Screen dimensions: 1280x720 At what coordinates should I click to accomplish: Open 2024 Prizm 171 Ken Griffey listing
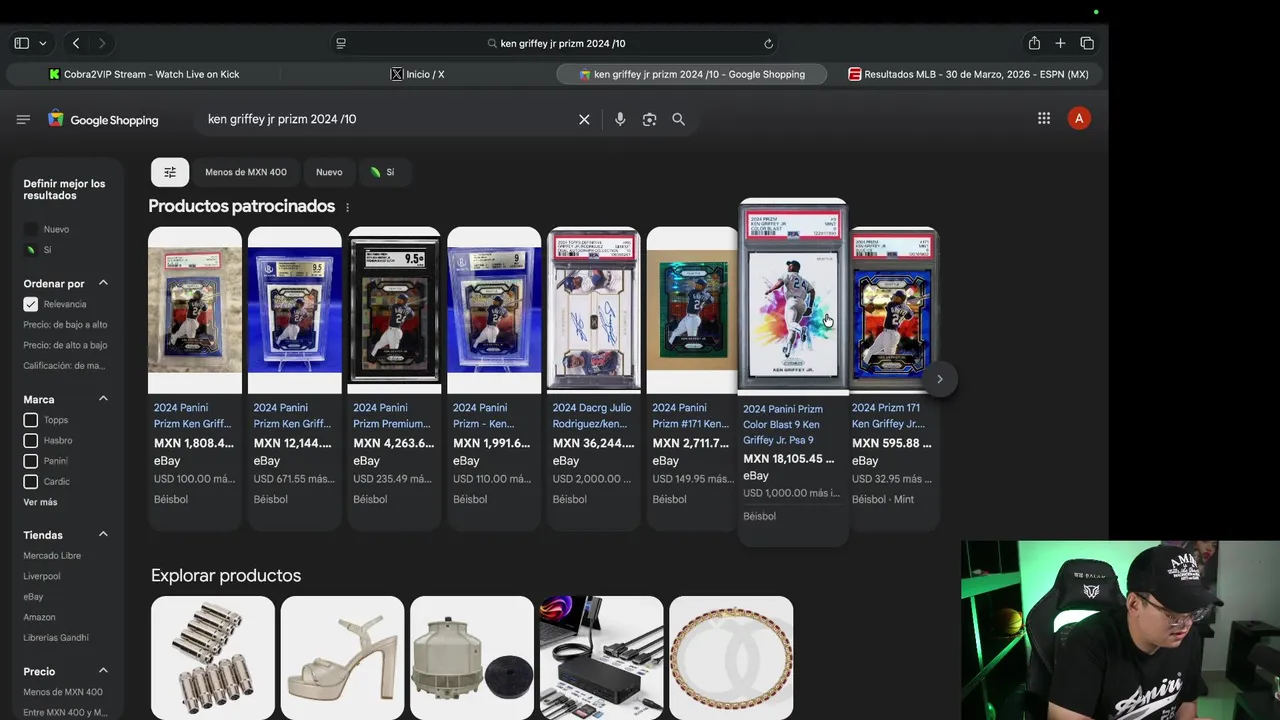coord(888,415)
